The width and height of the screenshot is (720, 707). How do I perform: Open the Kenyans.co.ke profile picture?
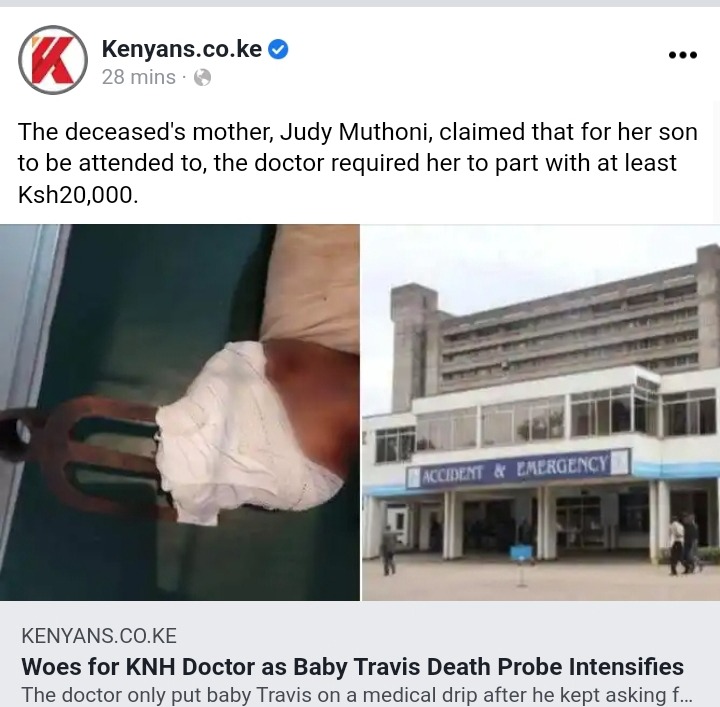[53, 60]
